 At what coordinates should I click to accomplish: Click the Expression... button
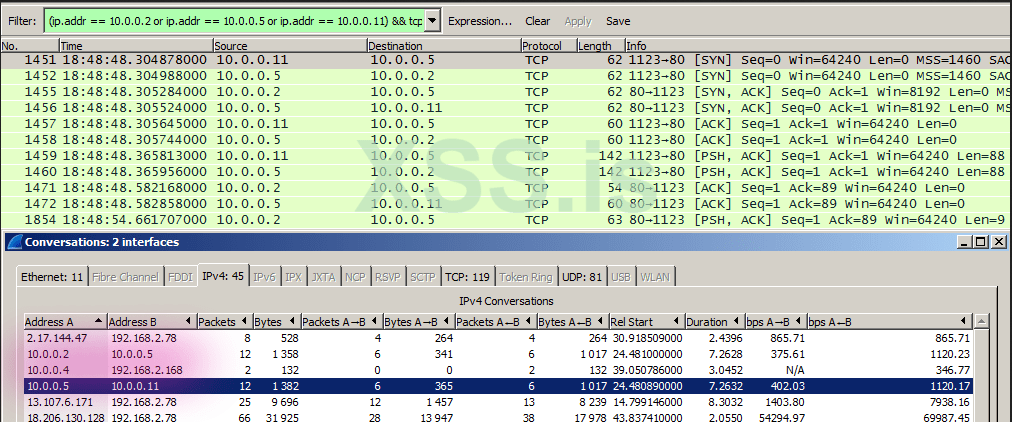tap(479, 21)
